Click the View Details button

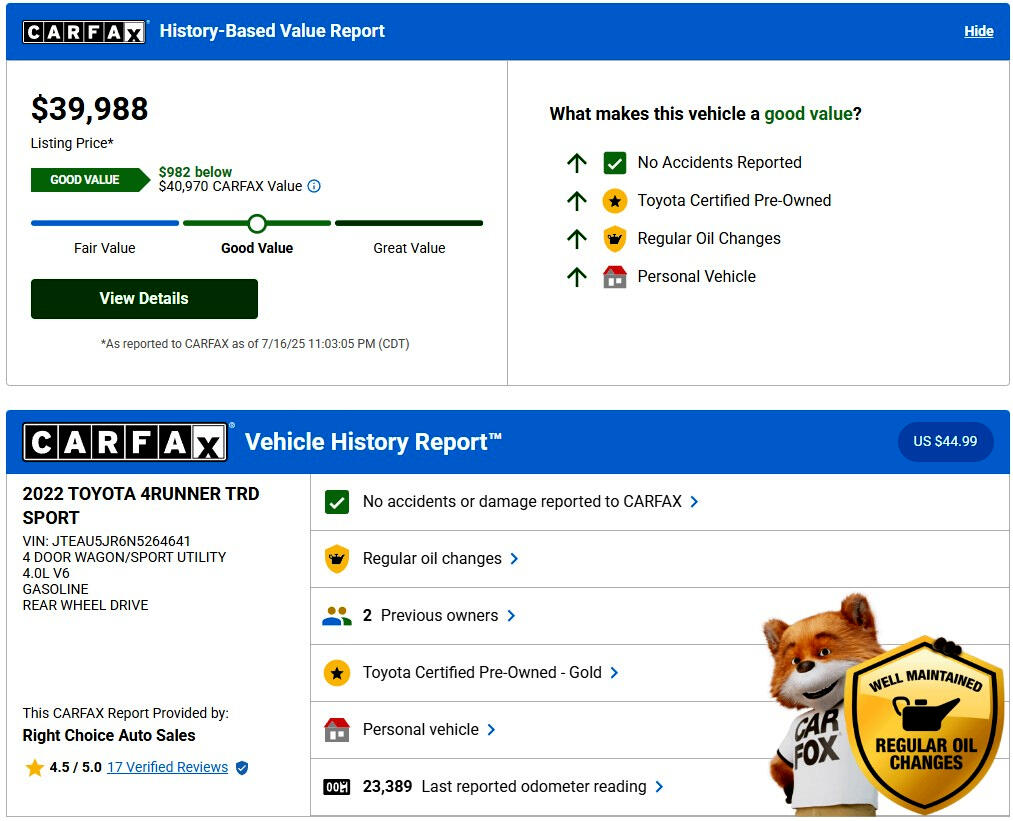click(144, 299)
